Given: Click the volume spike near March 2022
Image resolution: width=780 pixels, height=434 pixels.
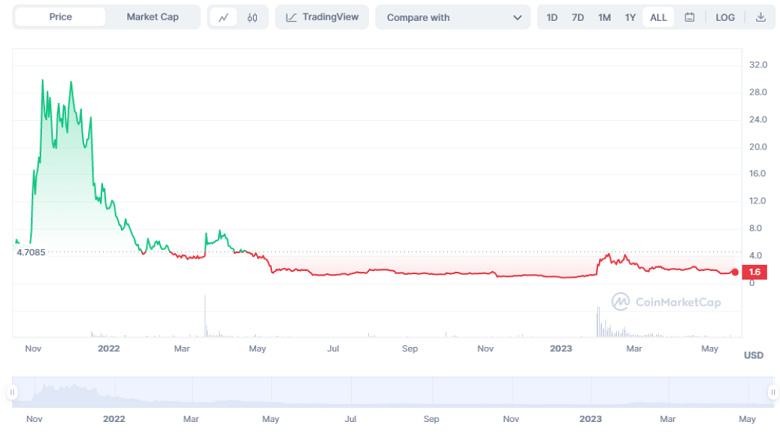Looking at the screenshot, I should coord(205,315).
